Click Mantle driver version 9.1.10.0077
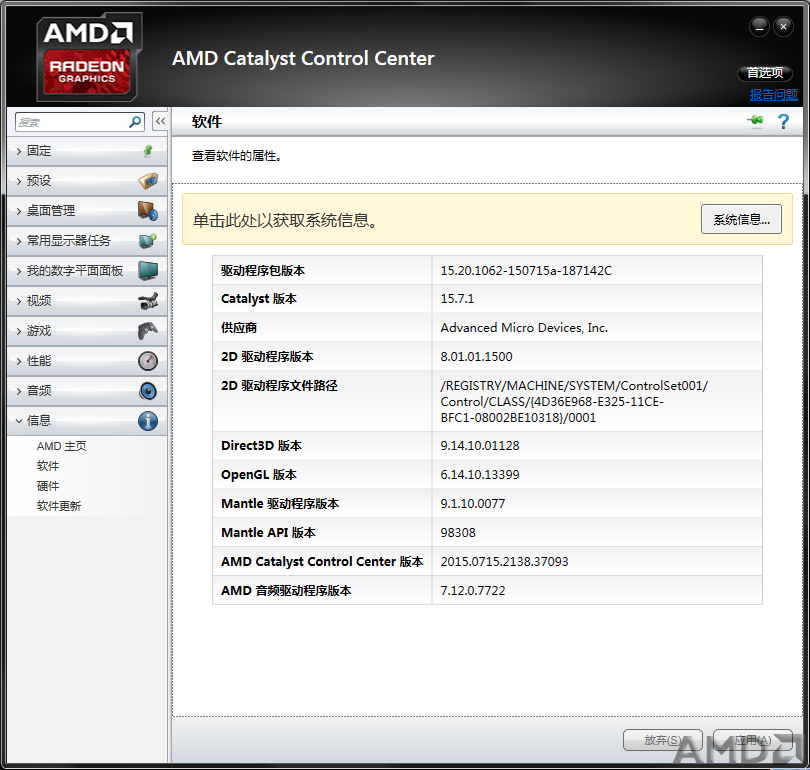This screenshot has height=770, width=810. coord(473,503)
